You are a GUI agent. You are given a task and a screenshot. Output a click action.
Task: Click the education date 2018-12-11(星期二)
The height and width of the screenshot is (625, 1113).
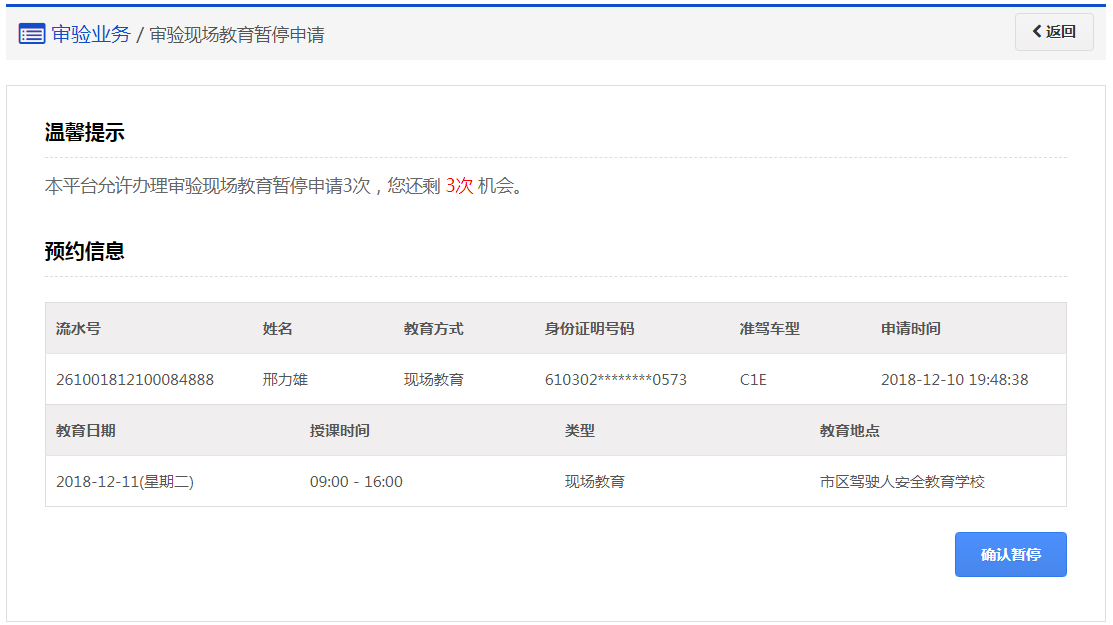pos(125,482)
